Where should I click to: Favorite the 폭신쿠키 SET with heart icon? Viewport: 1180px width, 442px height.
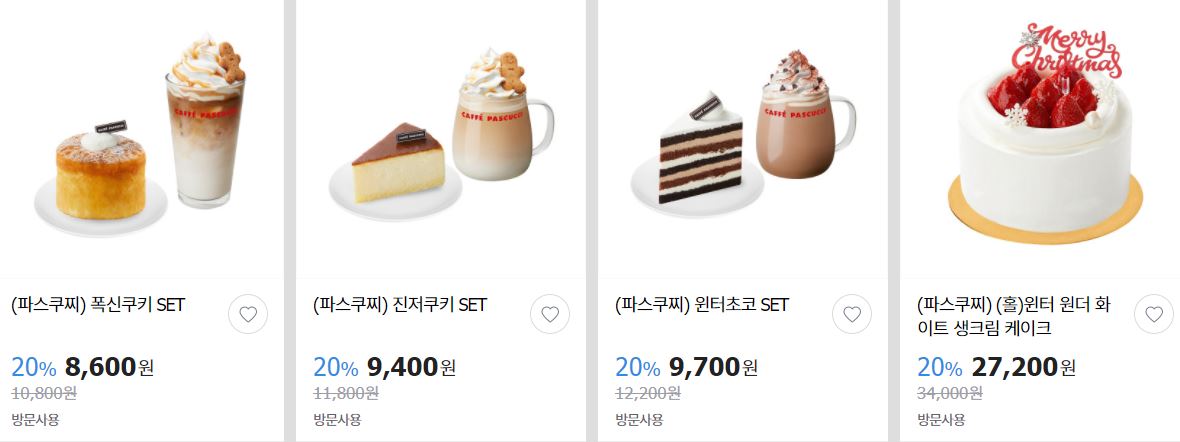248,314
